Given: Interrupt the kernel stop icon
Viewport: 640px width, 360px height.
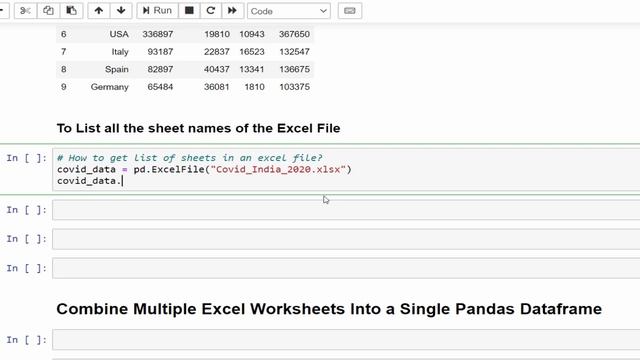Looking at the screenshot, I should (x=189, y=11).
